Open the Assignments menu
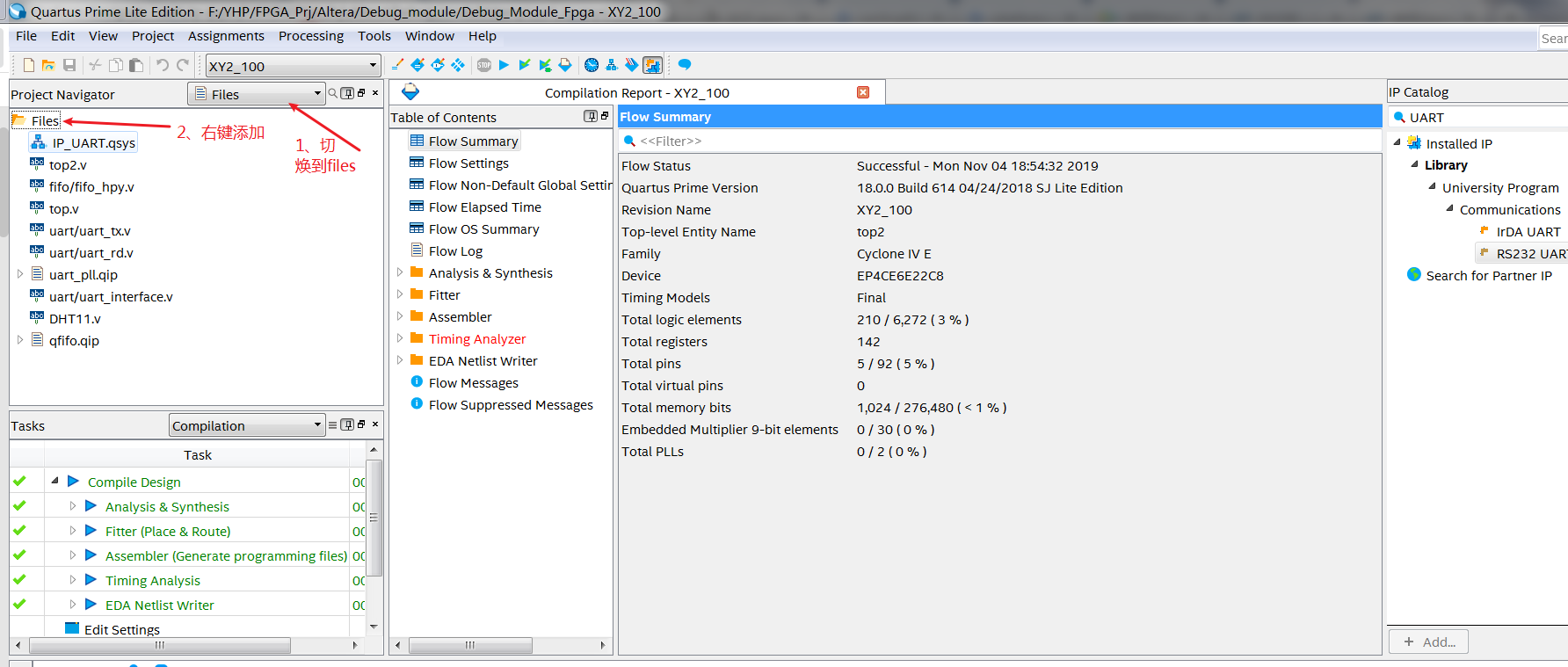The width and height of the screenshot is (1568, 667). click(226, 35)
